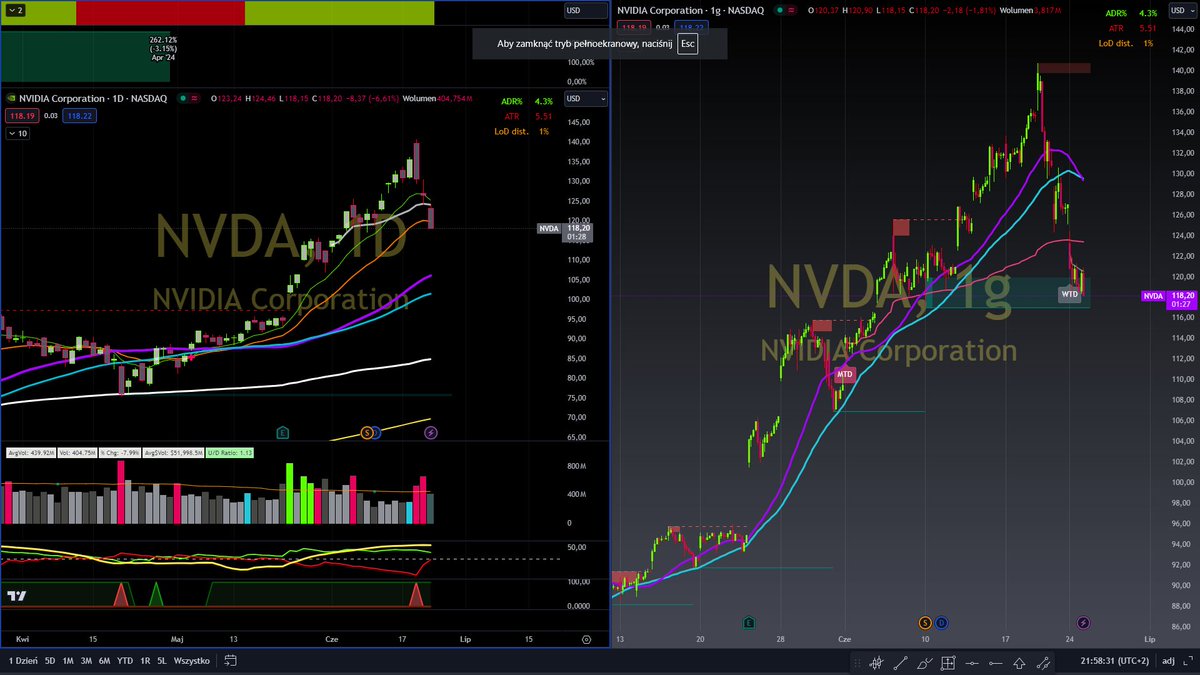Select the 1R date range
Screen dimensions: 1200x675
[145, 660]
